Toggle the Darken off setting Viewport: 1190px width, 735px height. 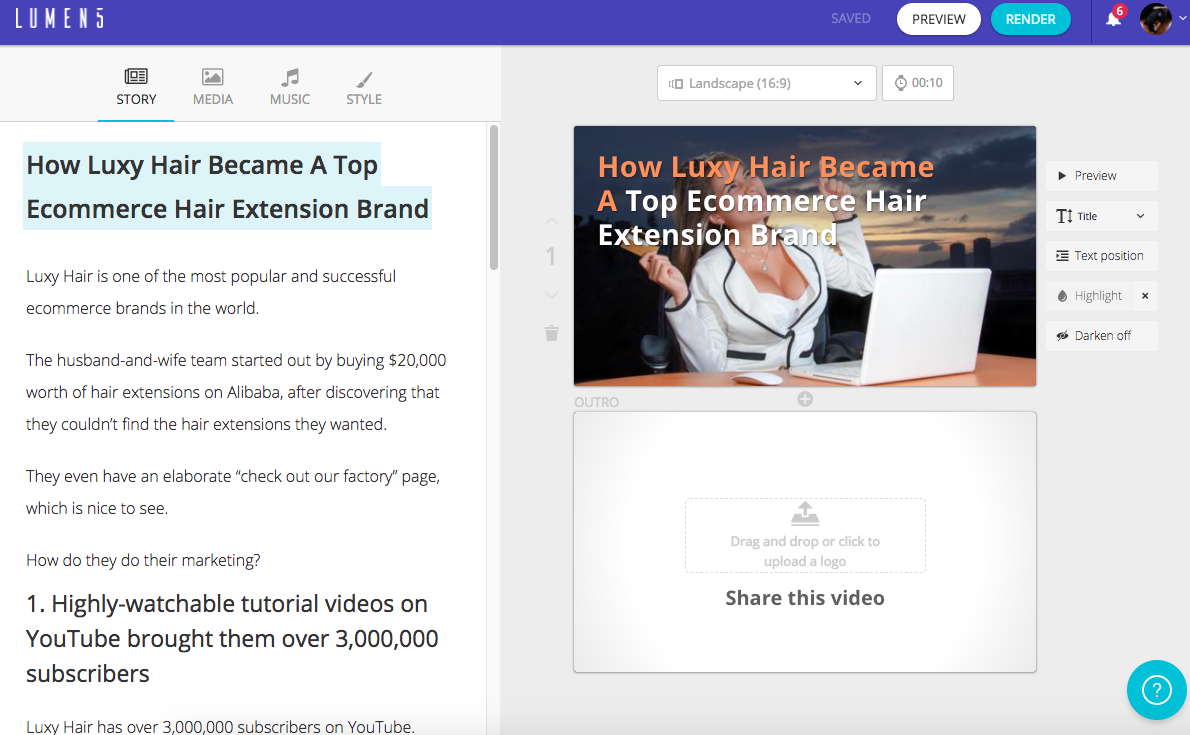[x=1102, y=336]
